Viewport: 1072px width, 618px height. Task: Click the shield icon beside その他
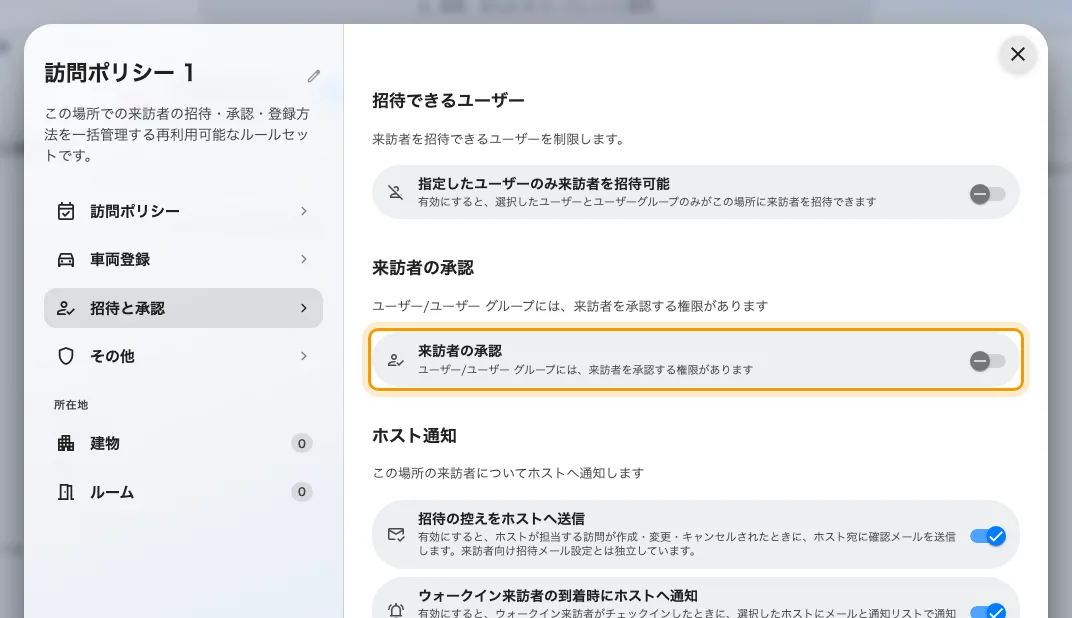66,356
